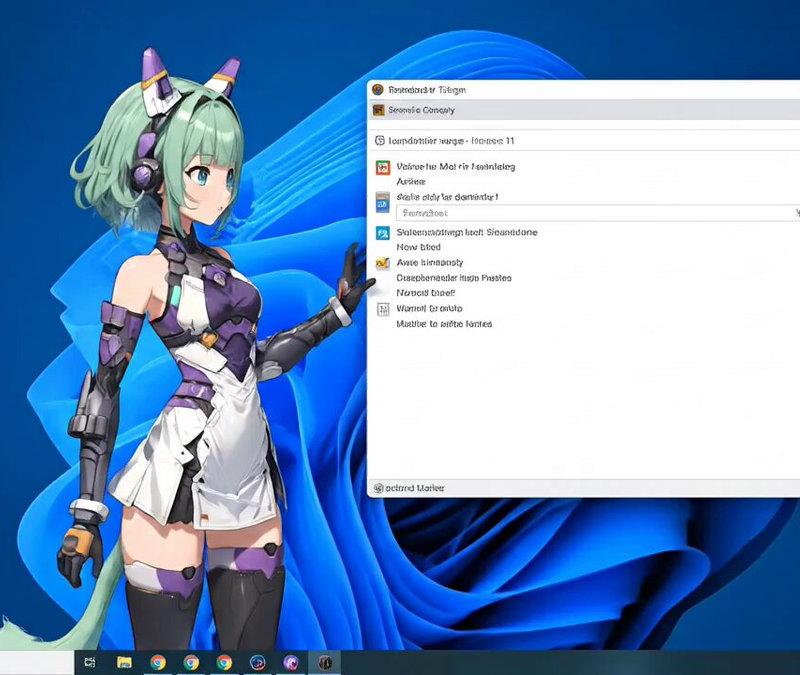Open the row heading ending with number 11
The image size is (800, 675).
(451, 140)
